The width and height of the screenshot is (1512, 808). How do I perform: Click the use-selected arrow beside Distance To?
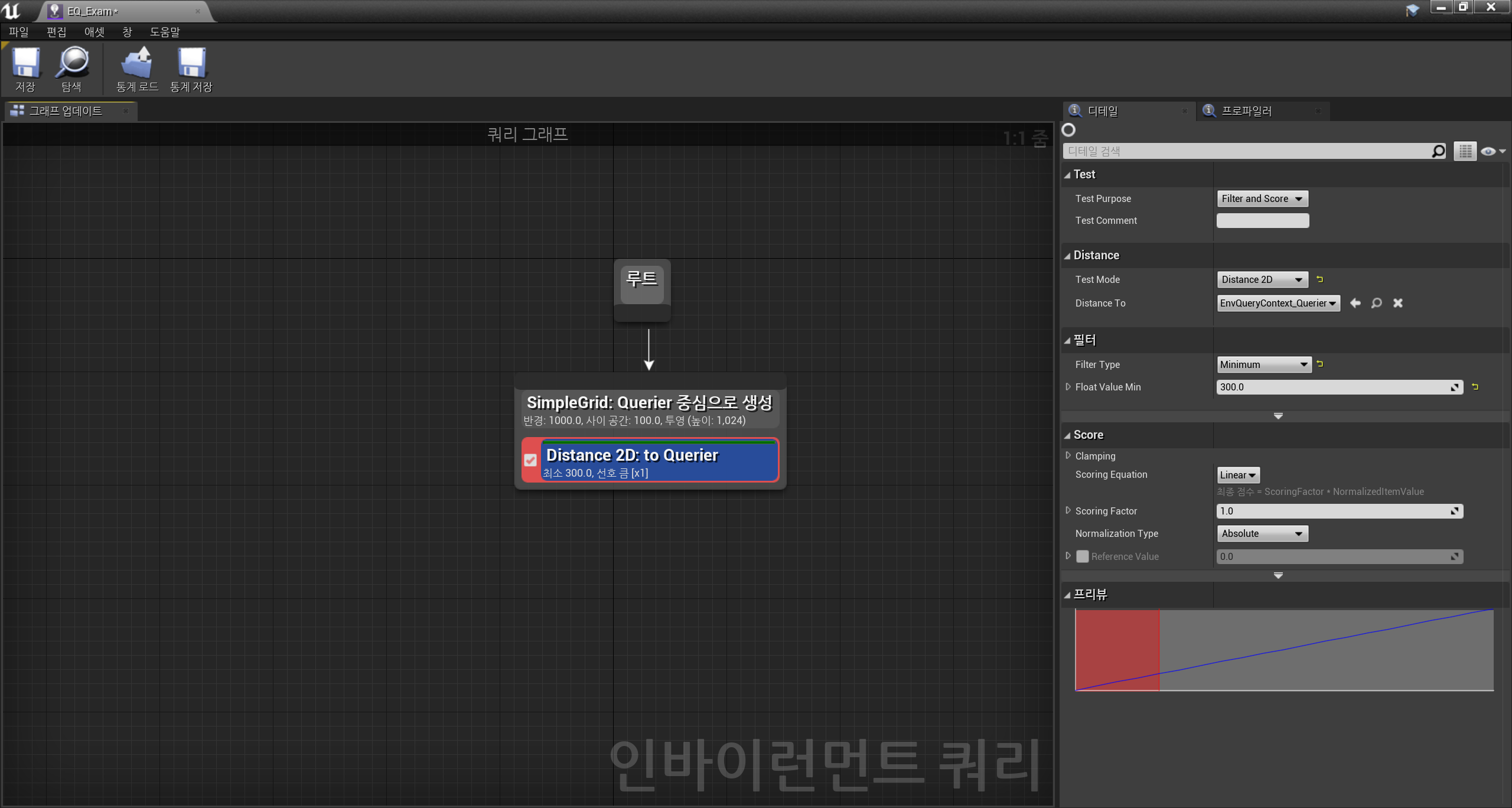[x=1355, y=303]
